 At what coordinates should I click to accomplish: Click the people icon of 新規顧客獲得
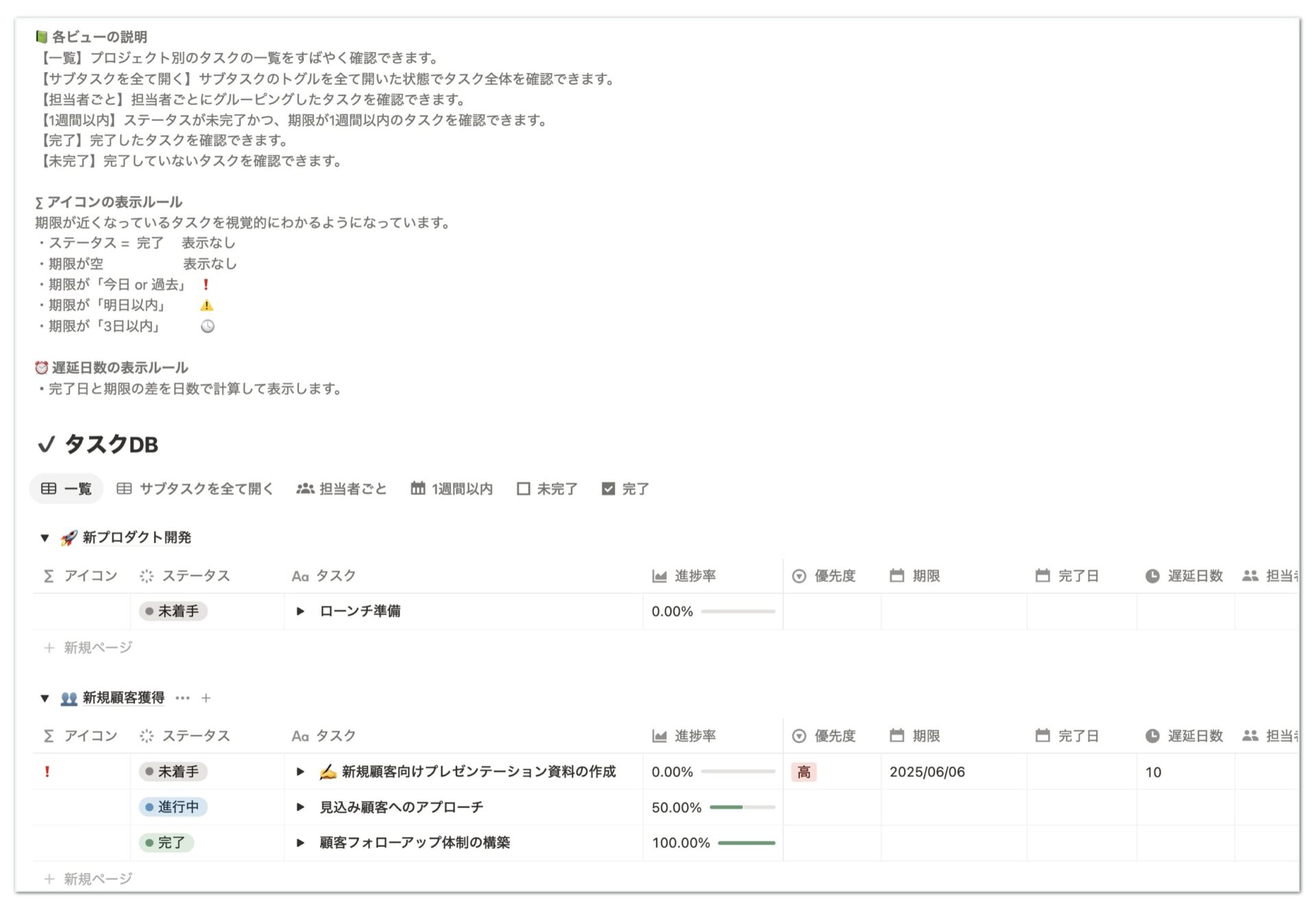(x=69, y=698)
